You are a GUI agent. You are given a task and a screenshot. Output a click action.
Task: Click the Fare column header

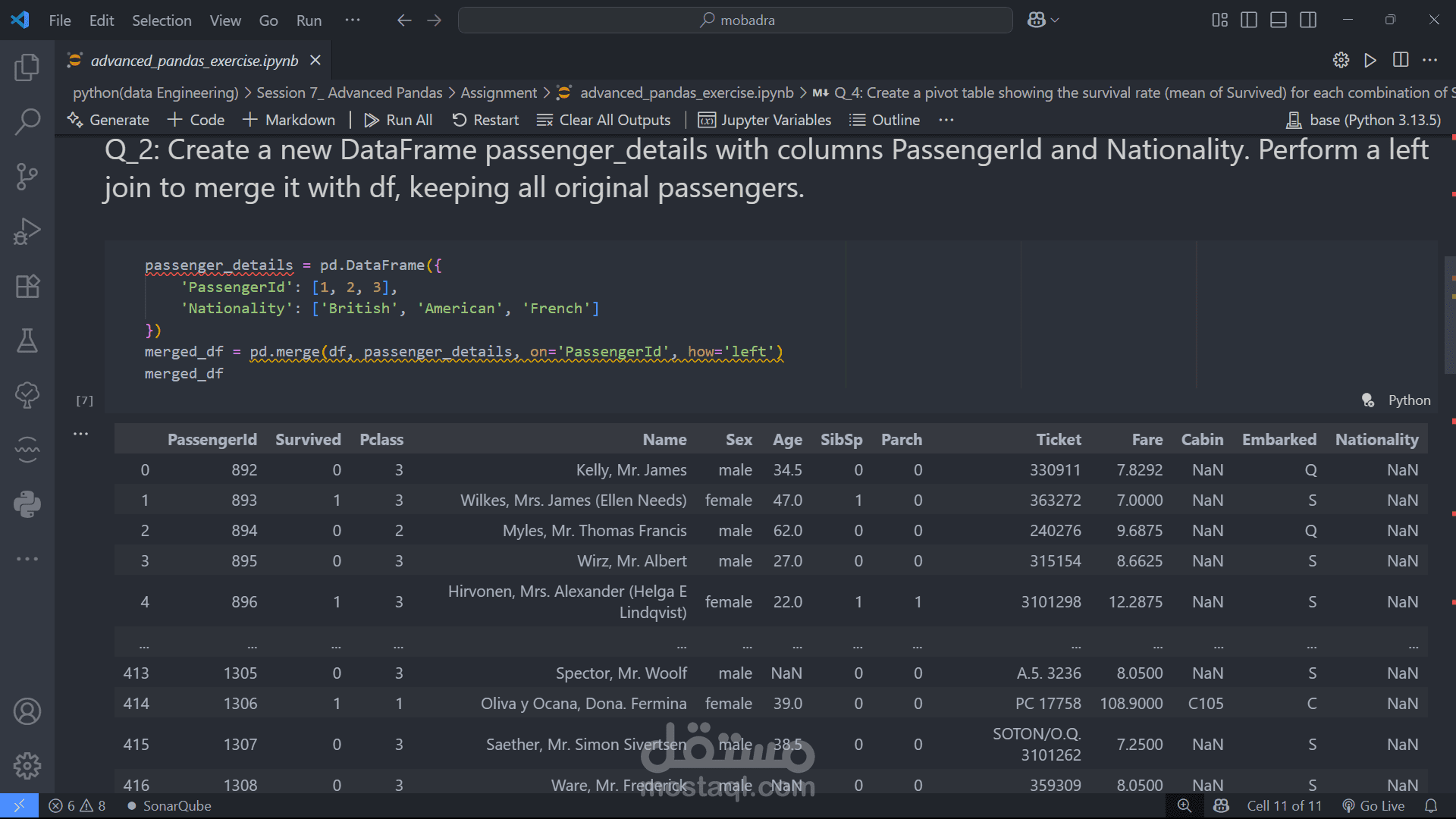click(1147, 440)
